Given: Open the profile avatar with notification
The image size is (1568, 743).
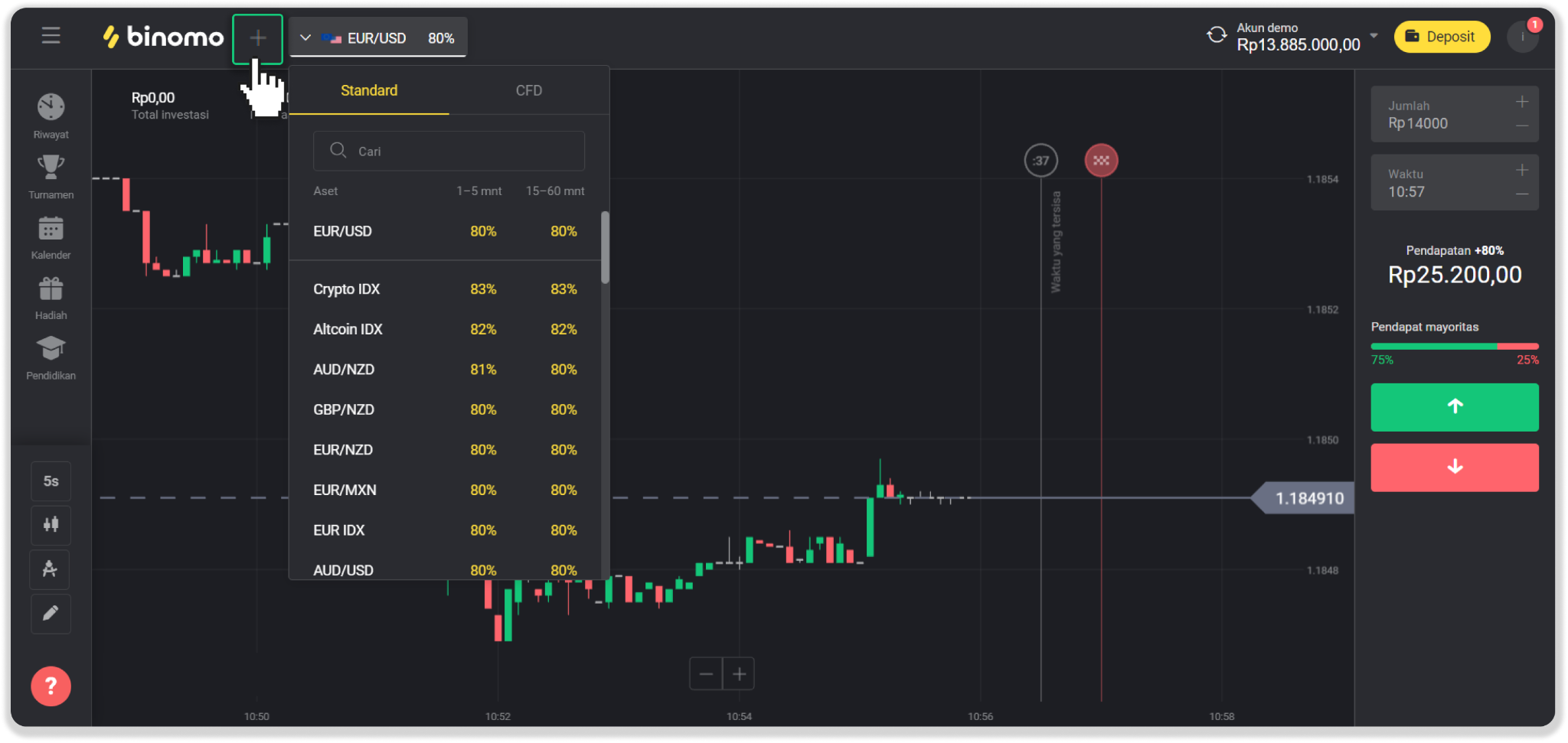Looking at the screenshot, I should 1523,37.
